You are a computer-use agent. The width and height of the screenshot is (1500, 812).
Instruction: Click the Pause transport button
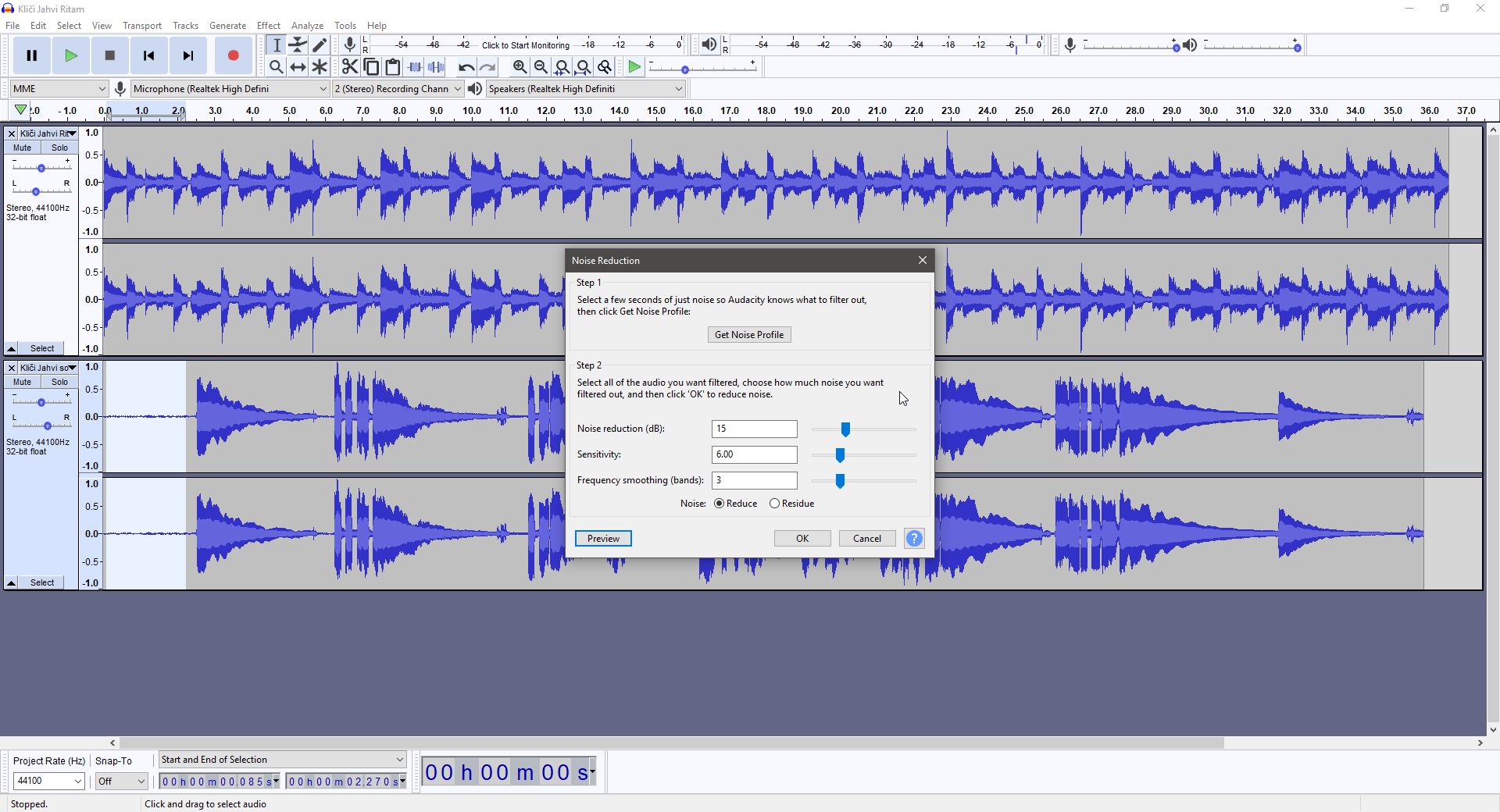32,55
